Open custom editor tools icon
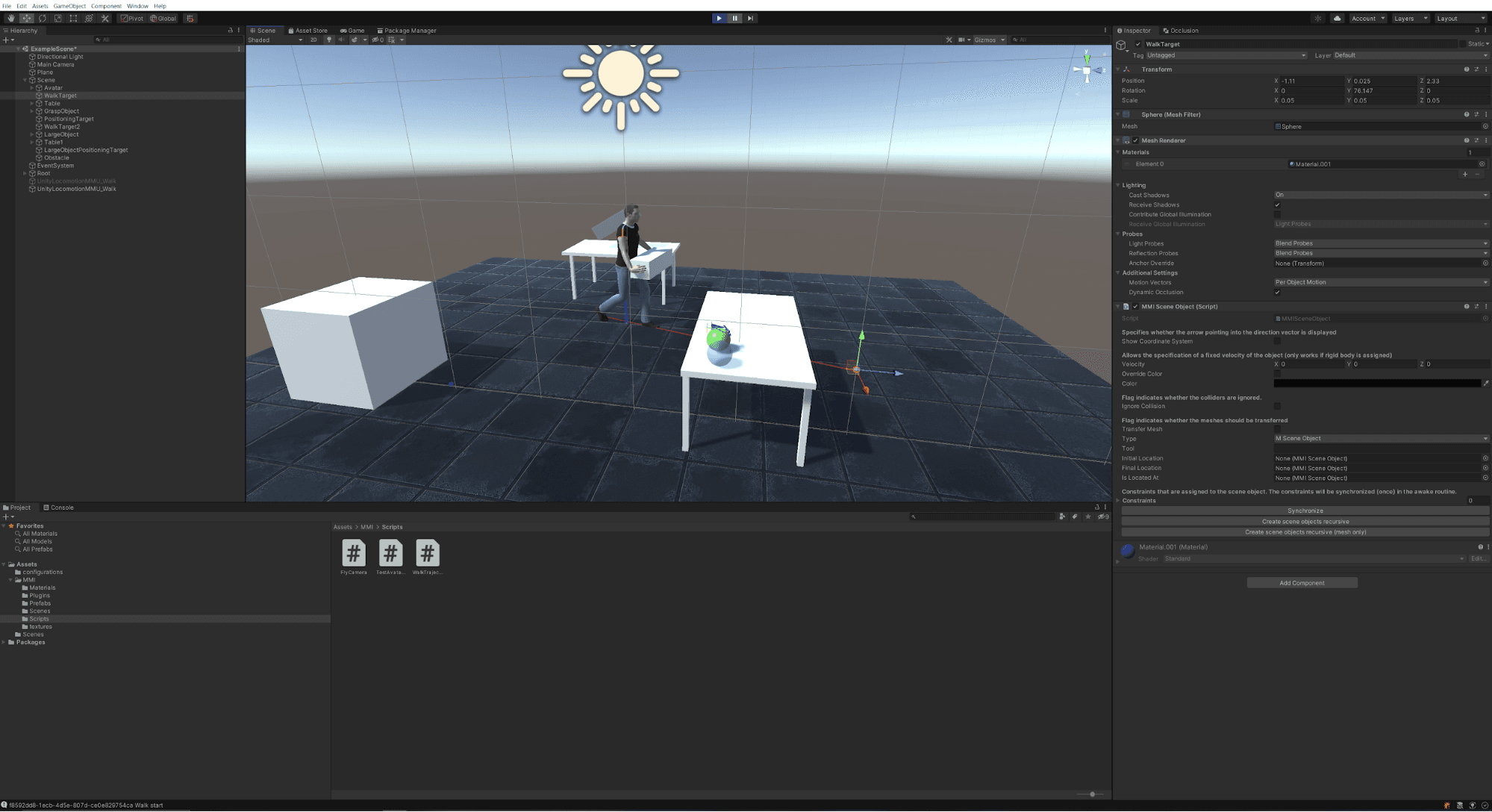1492x812 pixels. click(x=104, y=18)
